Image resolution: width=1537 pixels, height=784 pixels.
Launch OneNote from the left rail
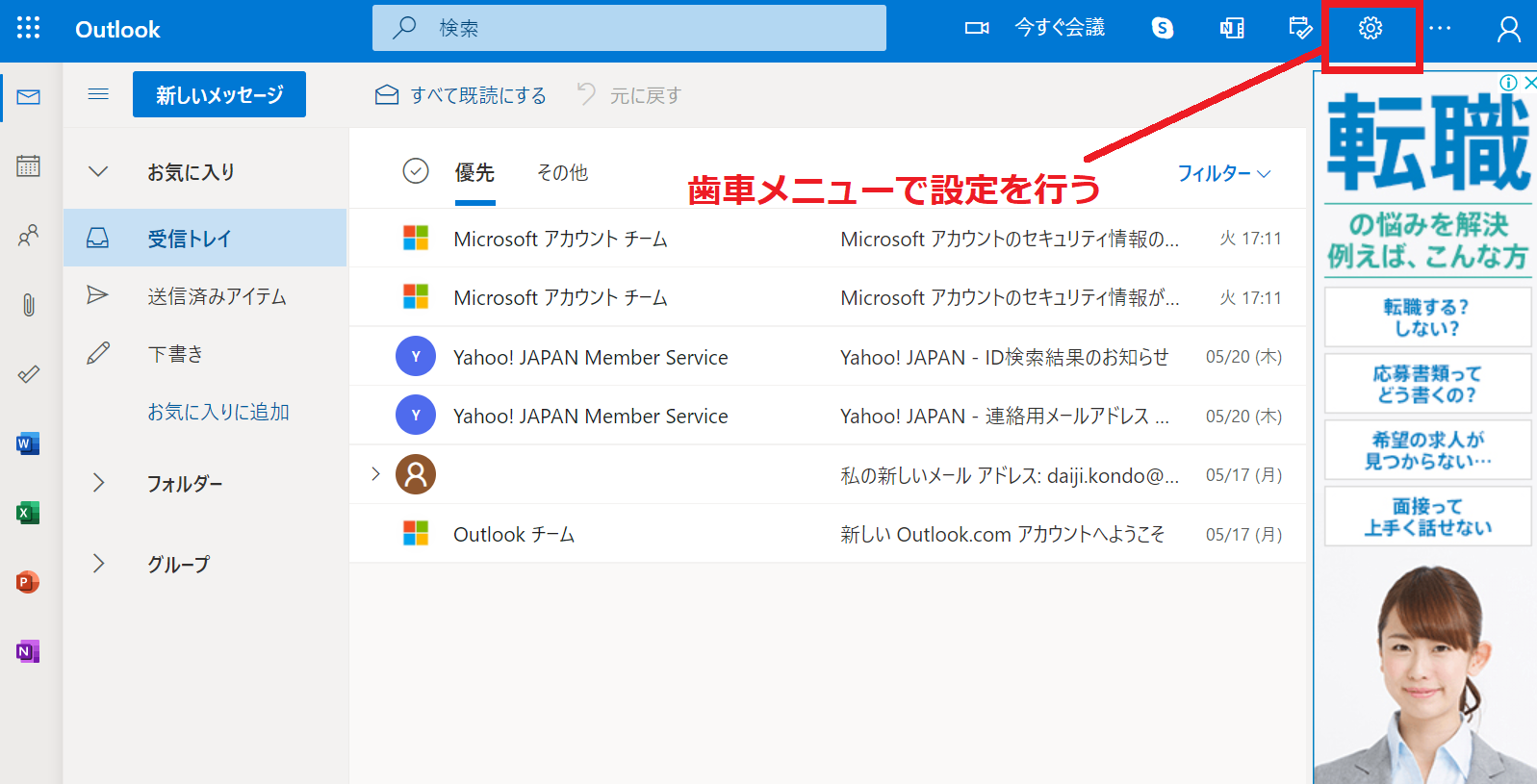pos(28,651)
